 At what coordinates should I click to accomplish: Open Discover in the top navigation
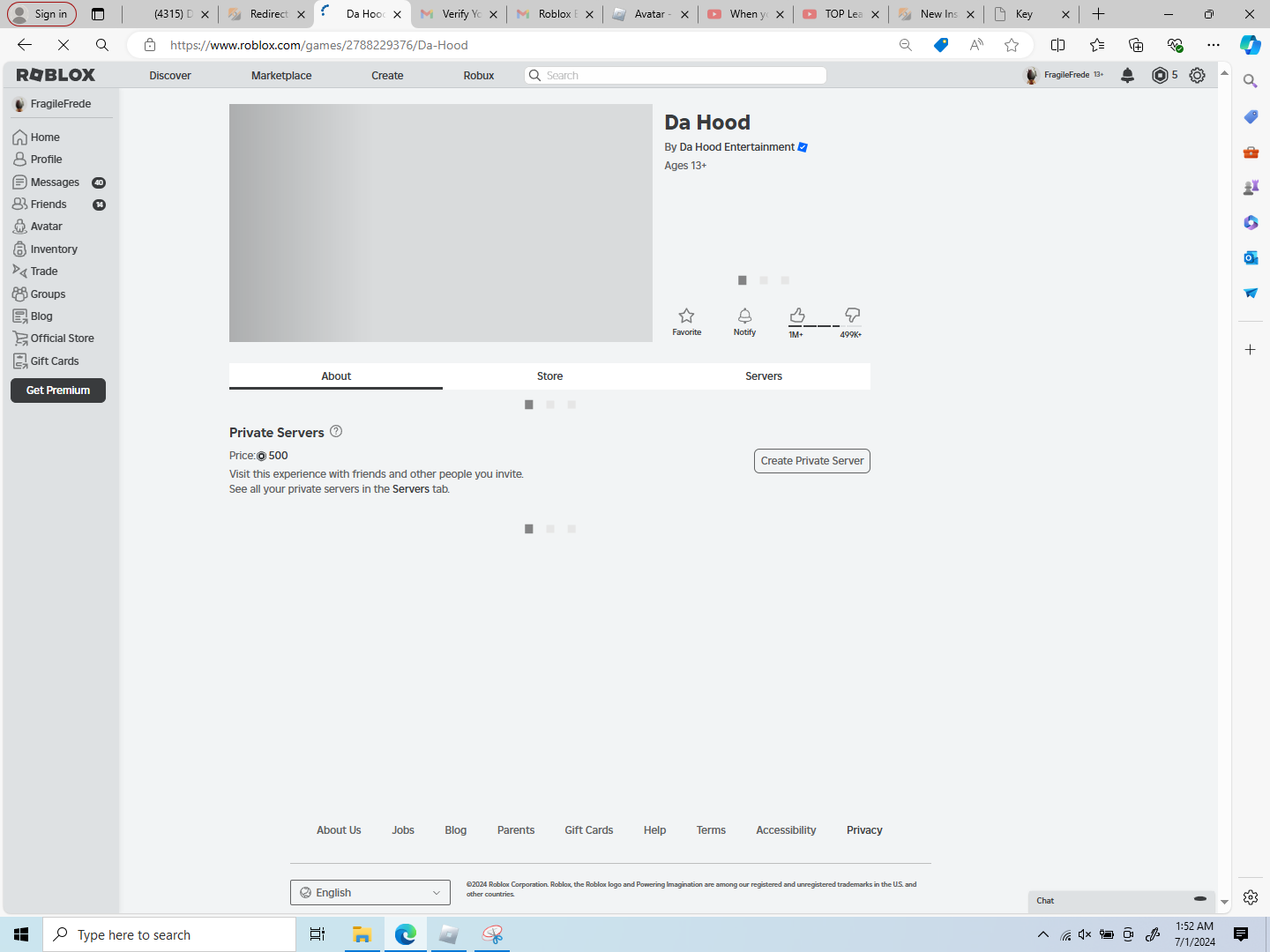(170, 76)
